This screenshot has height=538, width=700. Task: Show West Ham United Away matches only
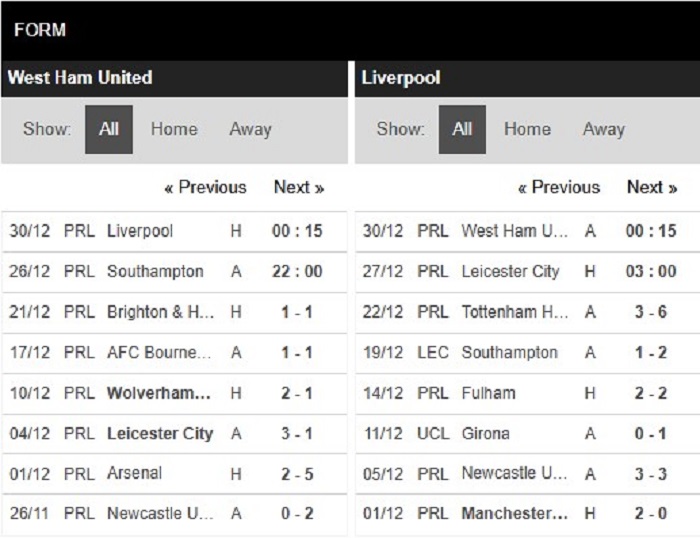click(250, 129)
